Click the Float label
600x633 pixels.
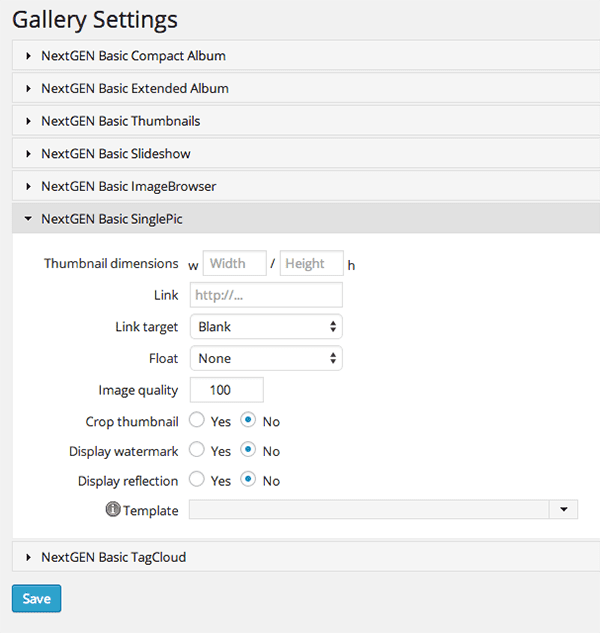tap(164, 358)
